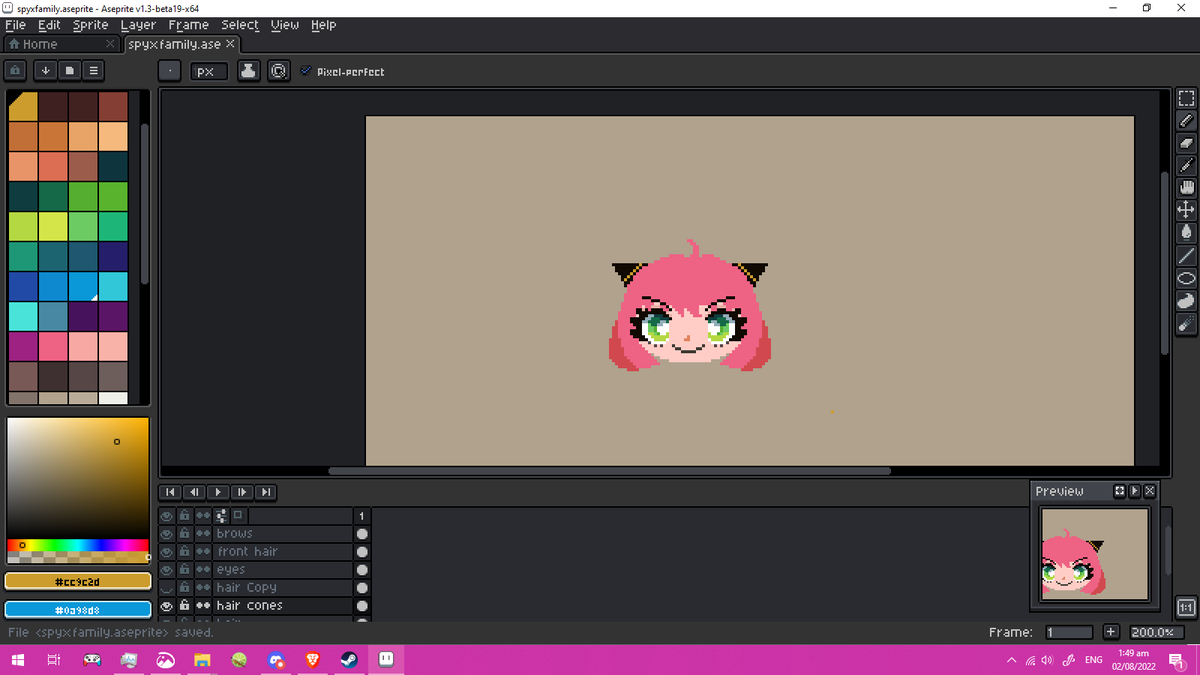Open the File menu
The height and width of the screenshot is (675, 1200).
pos(16,25)
